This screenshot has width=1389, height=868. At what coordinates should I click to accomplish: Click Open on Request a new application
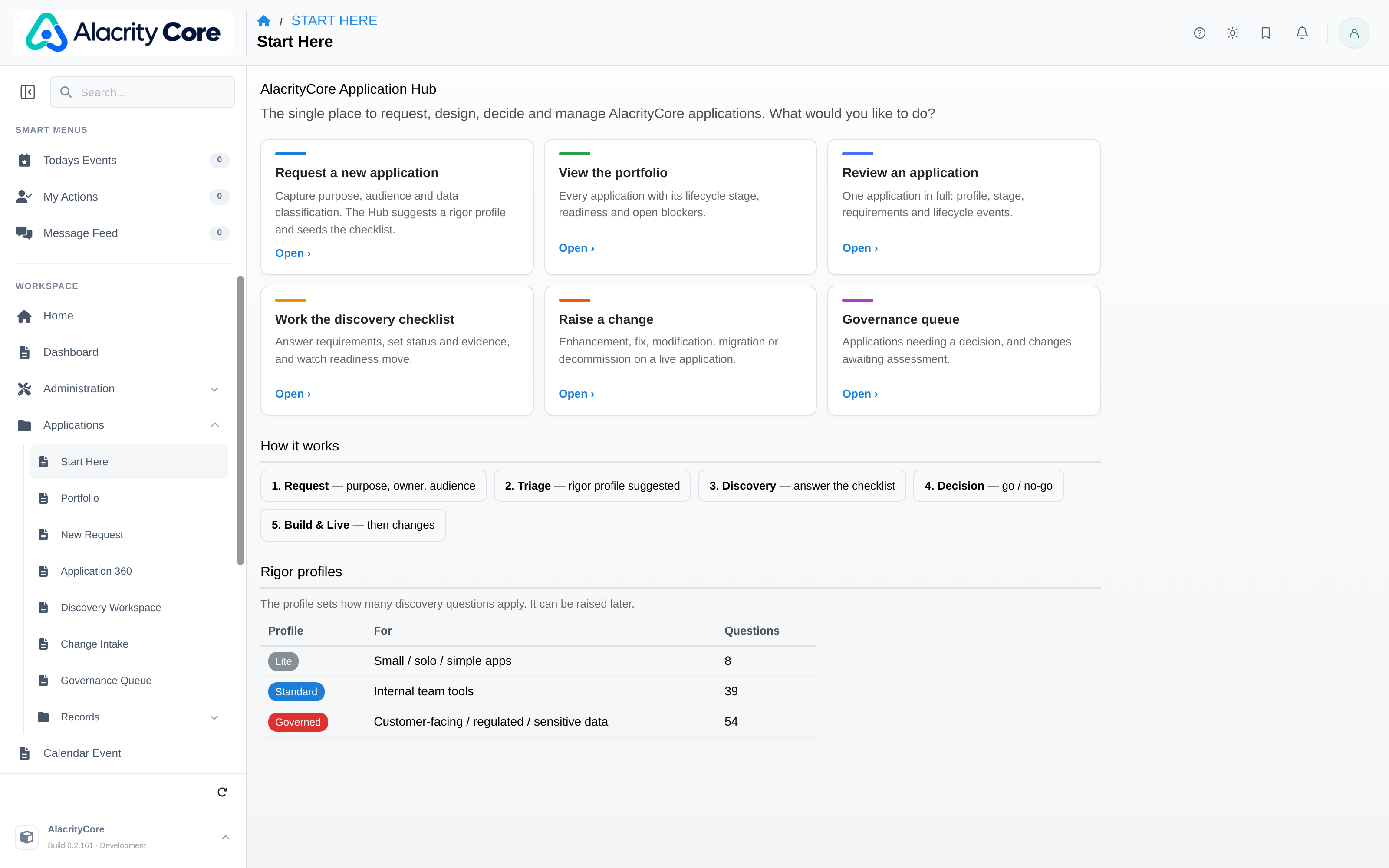tap(293, 253)
